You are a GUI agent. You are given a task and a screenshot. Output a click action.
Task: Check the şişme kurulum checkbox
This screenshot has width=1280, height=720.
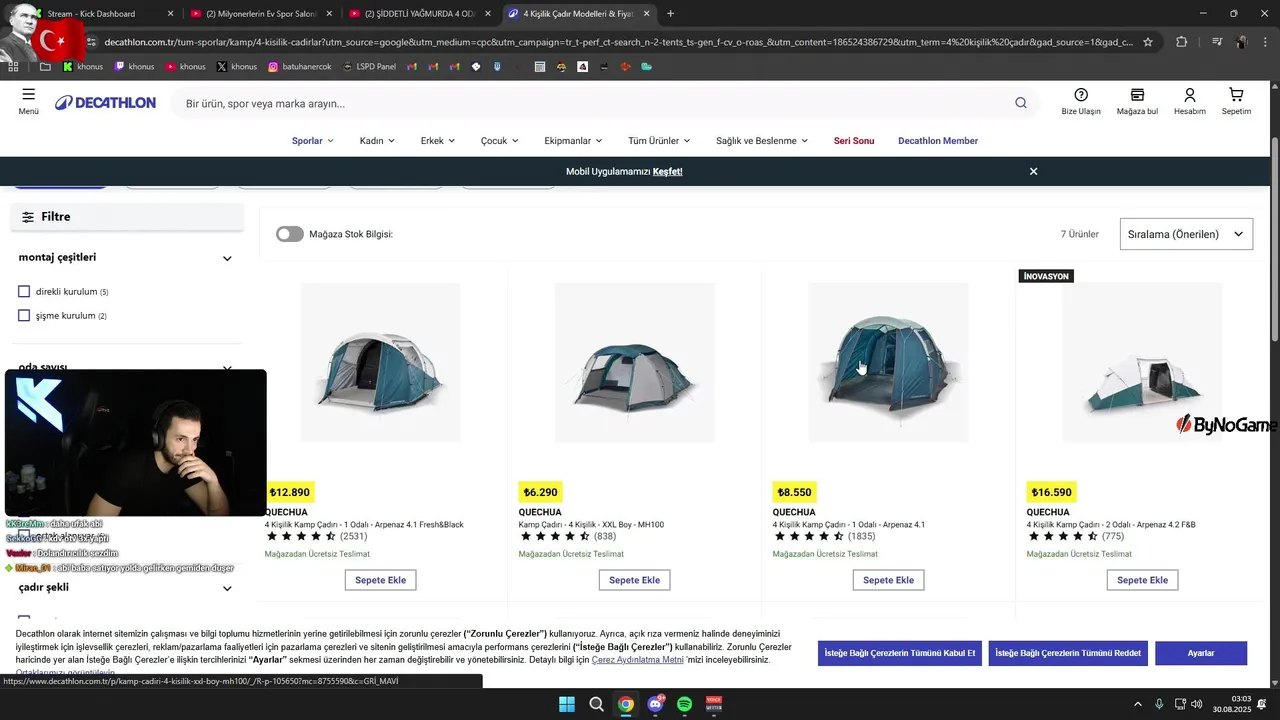point(24,316)
